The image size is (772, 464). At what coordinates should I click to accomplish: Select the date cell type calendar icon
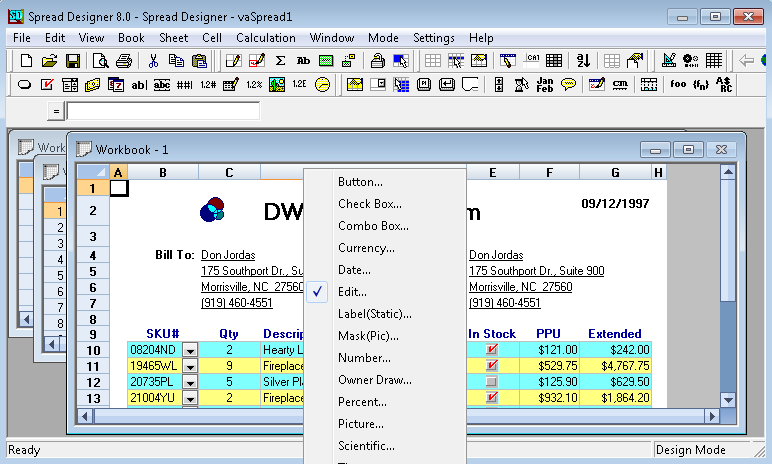116,85
